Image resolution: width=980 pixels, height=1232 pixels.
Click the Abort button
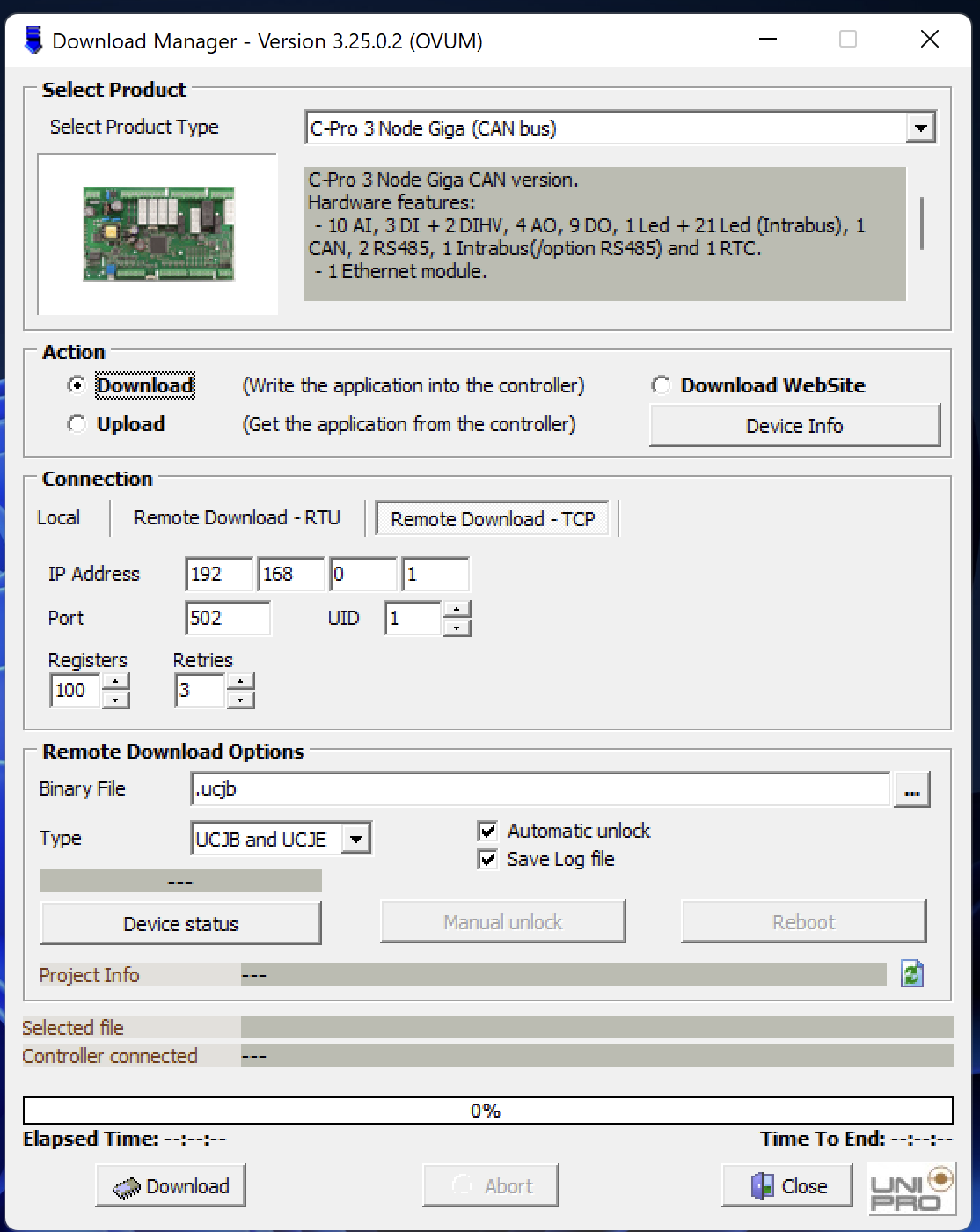(x=491, y=1186)
